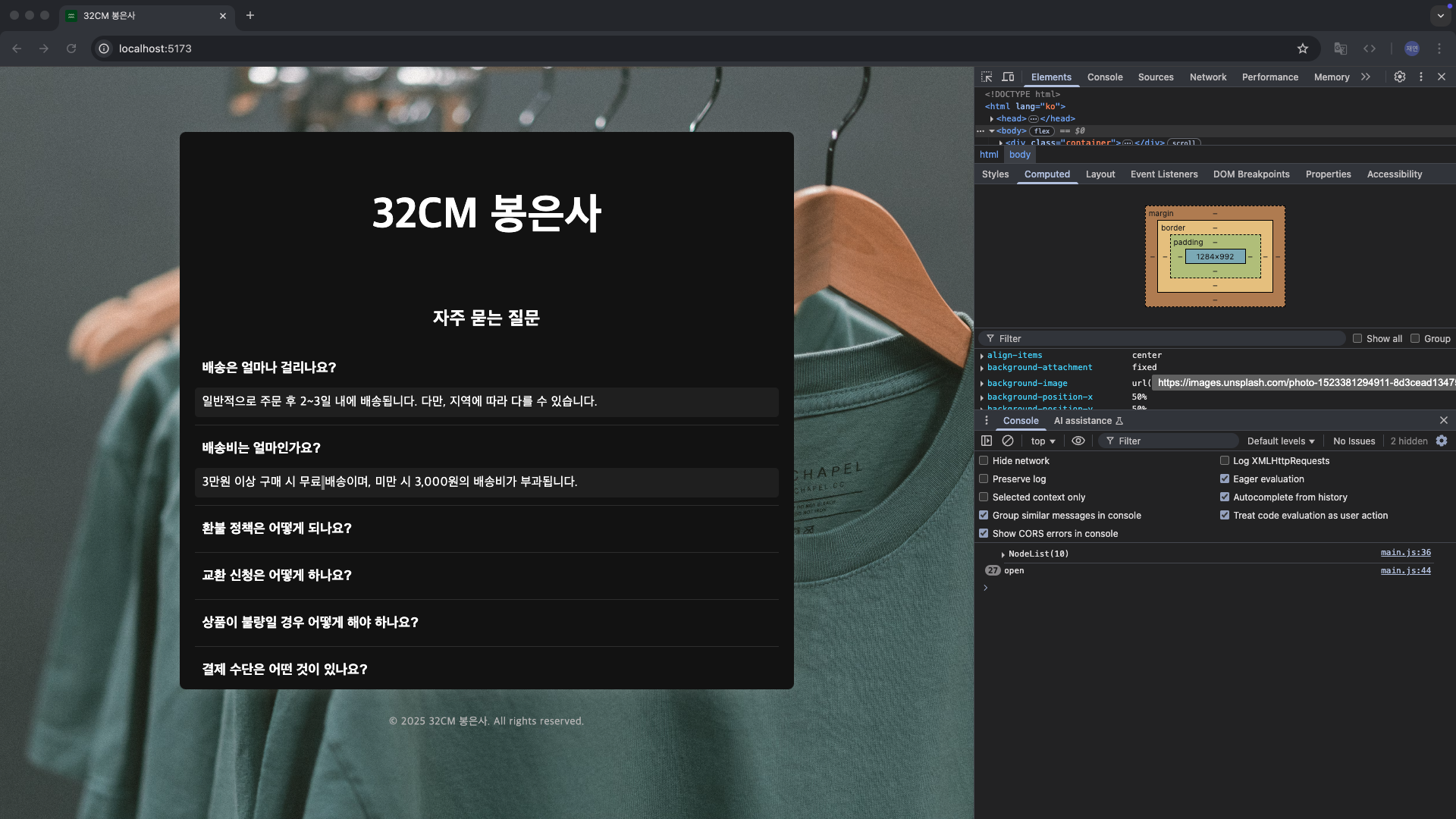This screenshot has height=819, width=1456.
Task: Select the html breadcrumb
Action: tap(989, 155)
